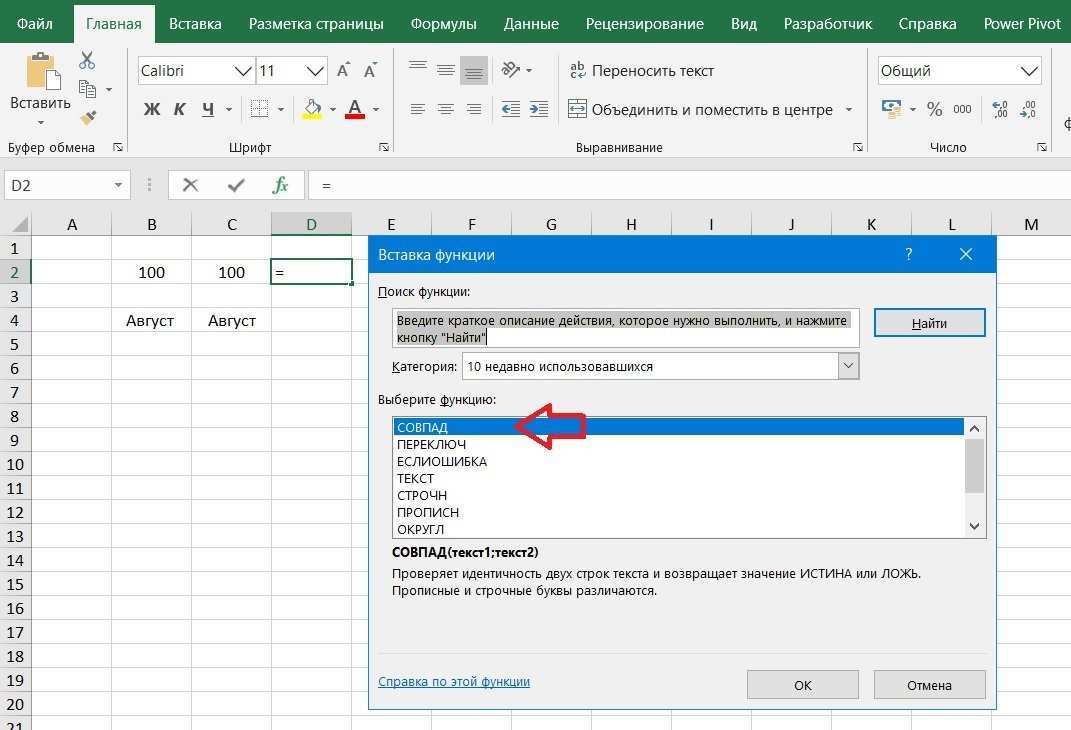
Task: Open the Справка по этой функции link
Action: coord(454,681)
